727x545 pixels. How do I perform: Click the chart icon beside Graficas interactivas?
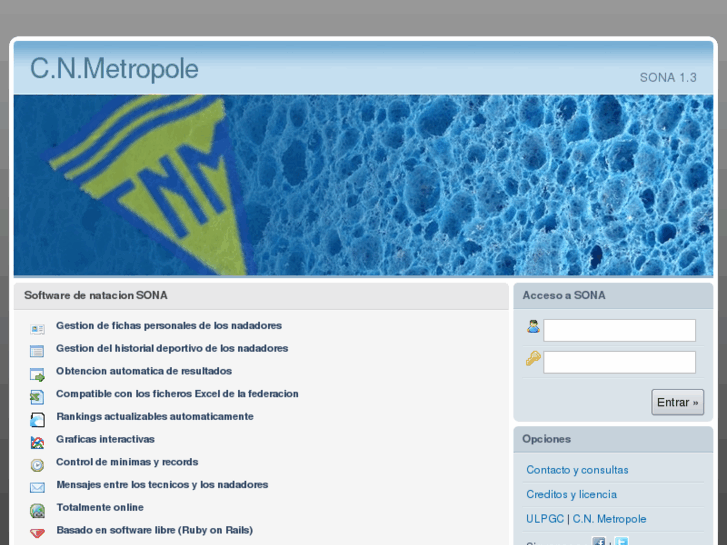pos(37,442)
